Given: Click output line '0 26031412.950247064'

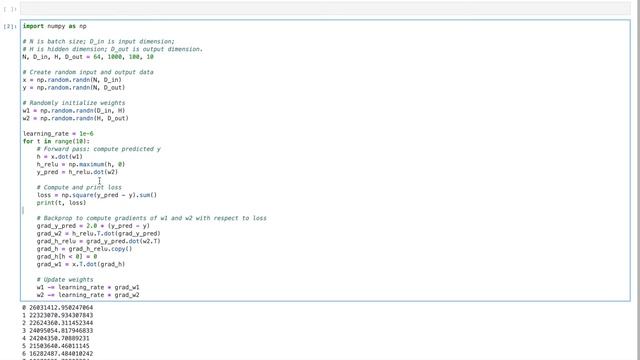Looking at the screenshot, I should (58, 308).
